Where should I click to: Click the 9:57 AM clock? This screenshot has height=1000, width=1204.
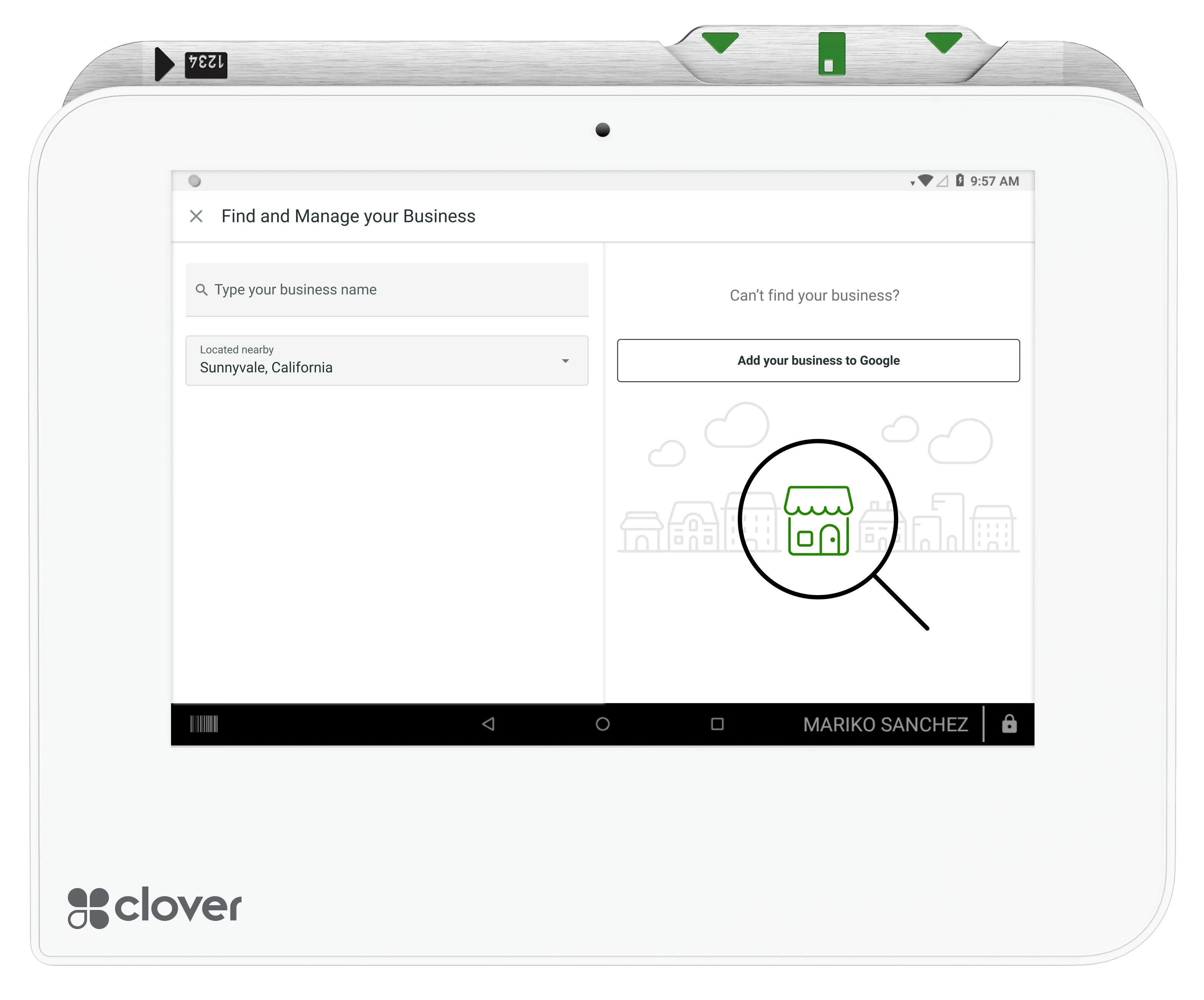[x=995, y=181]
